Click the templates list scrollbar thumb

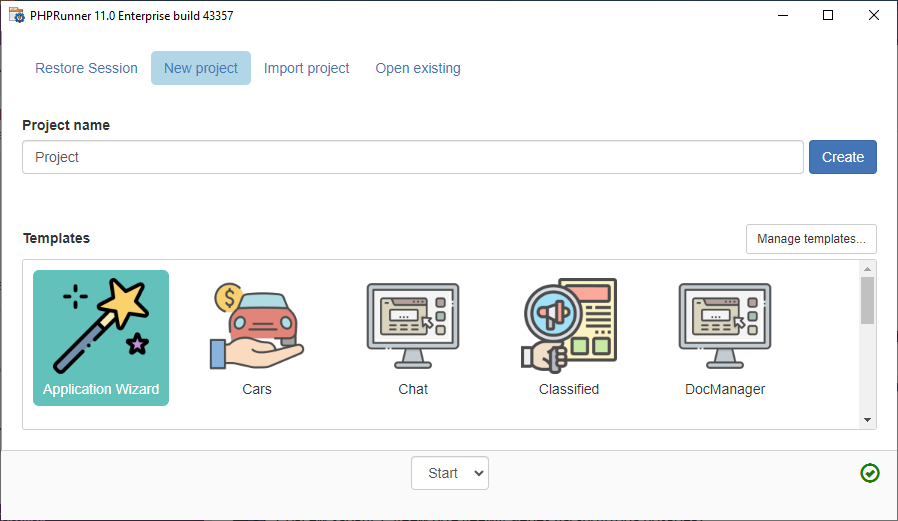(x=867, y=301)
